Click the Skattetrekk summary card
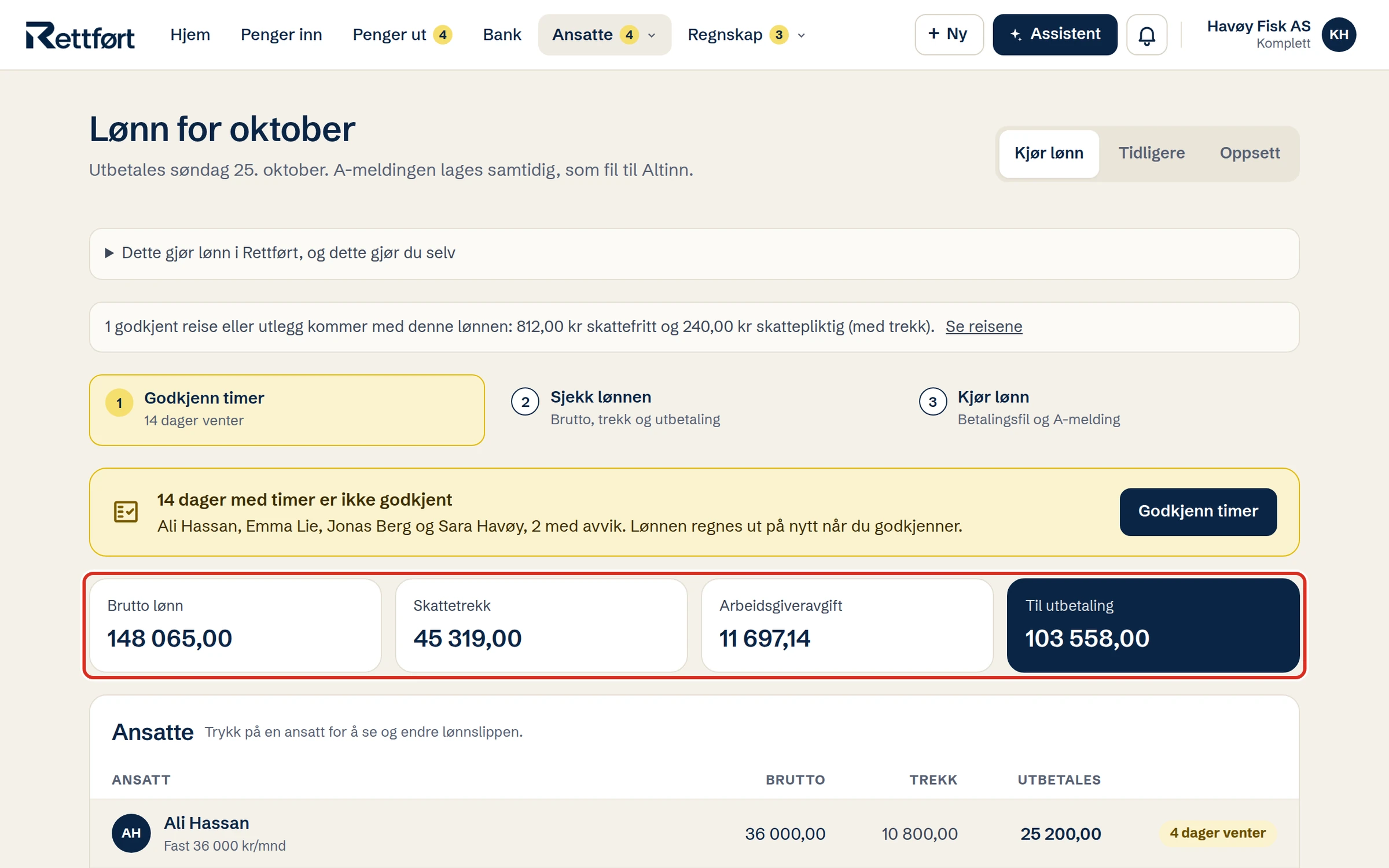 [541, 625]
